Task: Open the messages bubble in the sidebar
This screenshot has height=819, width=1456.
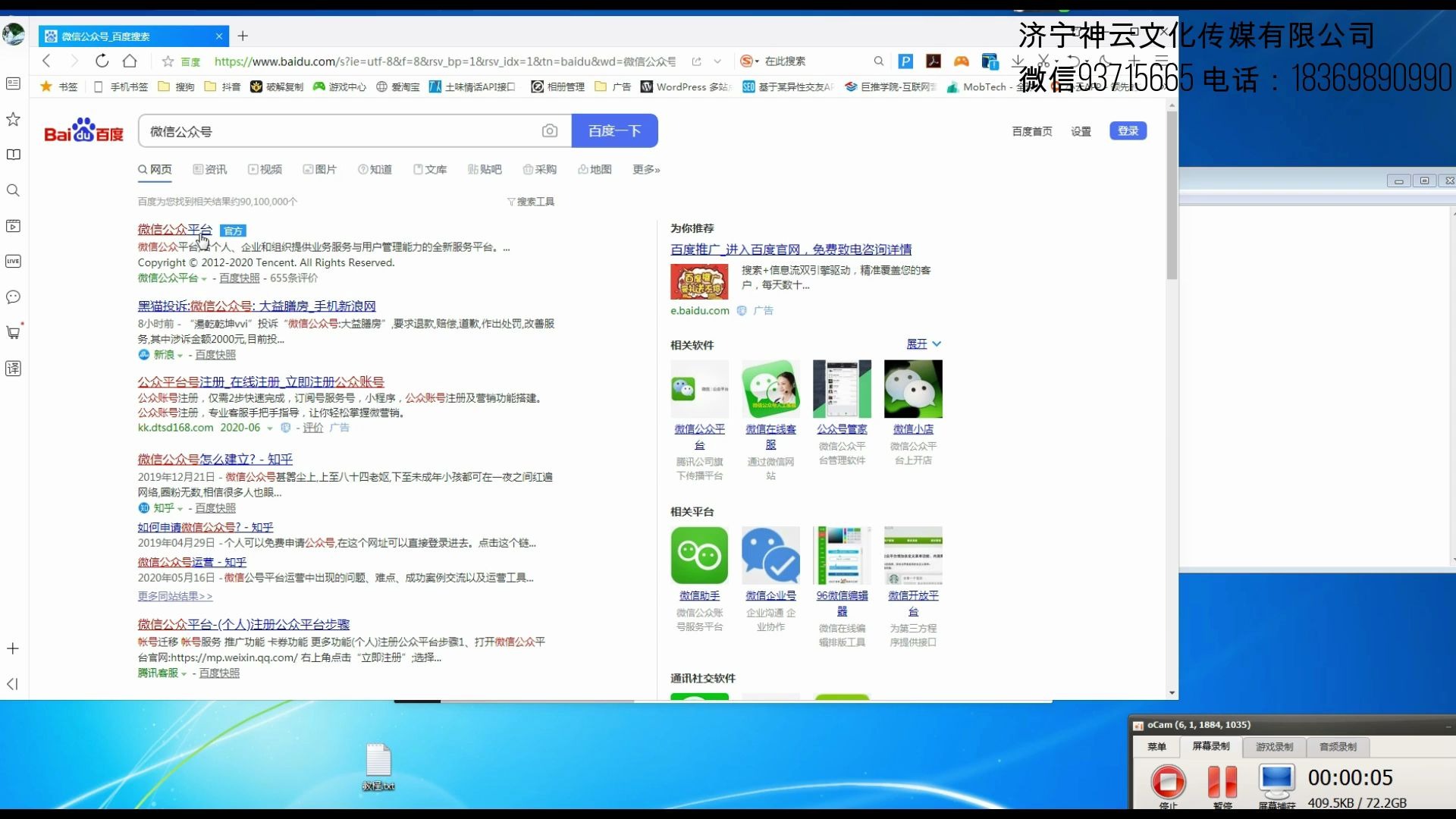Action: [12, 297]
